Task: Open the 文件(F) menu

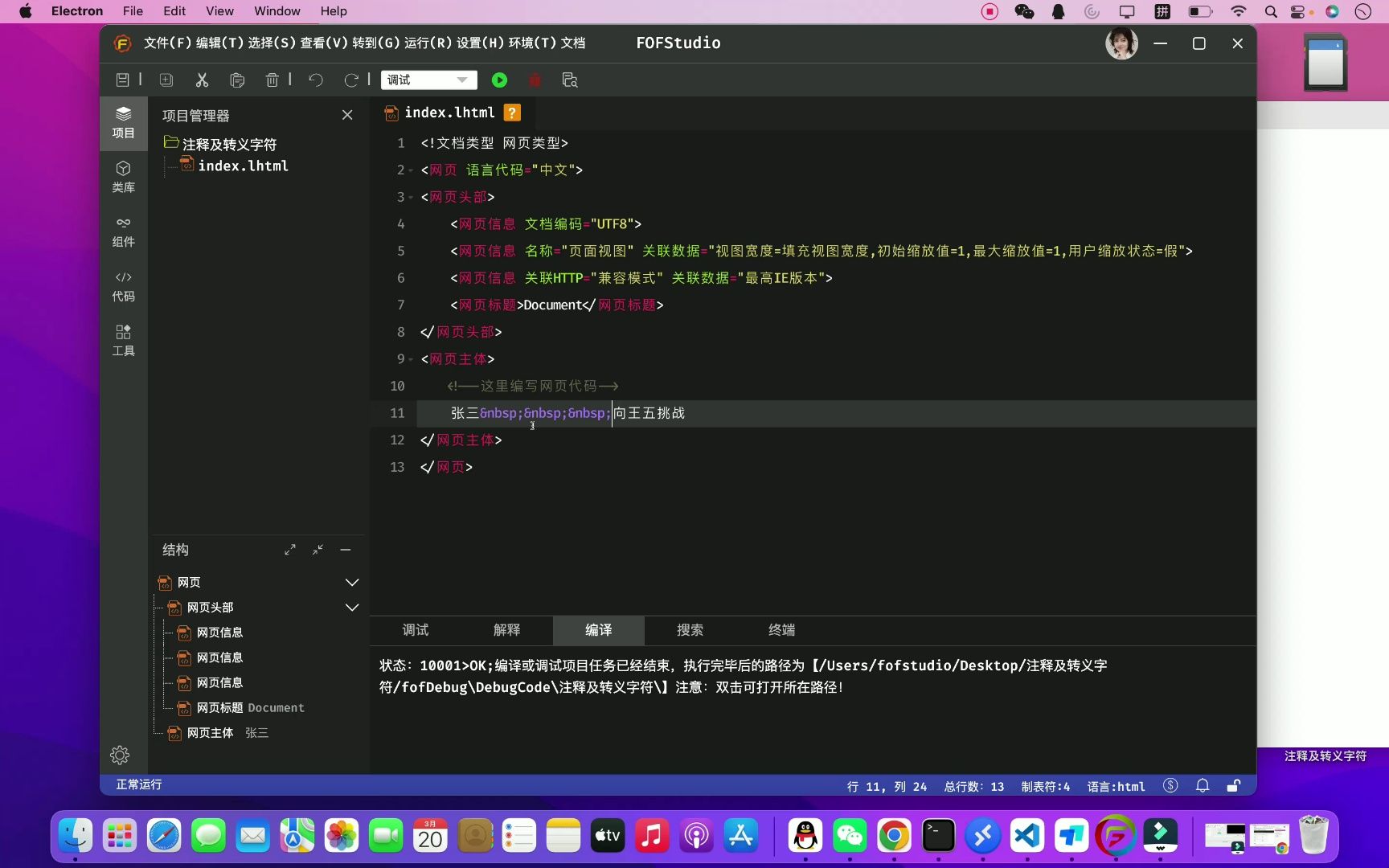Action: pyautogui.click(x=168, y=43)
